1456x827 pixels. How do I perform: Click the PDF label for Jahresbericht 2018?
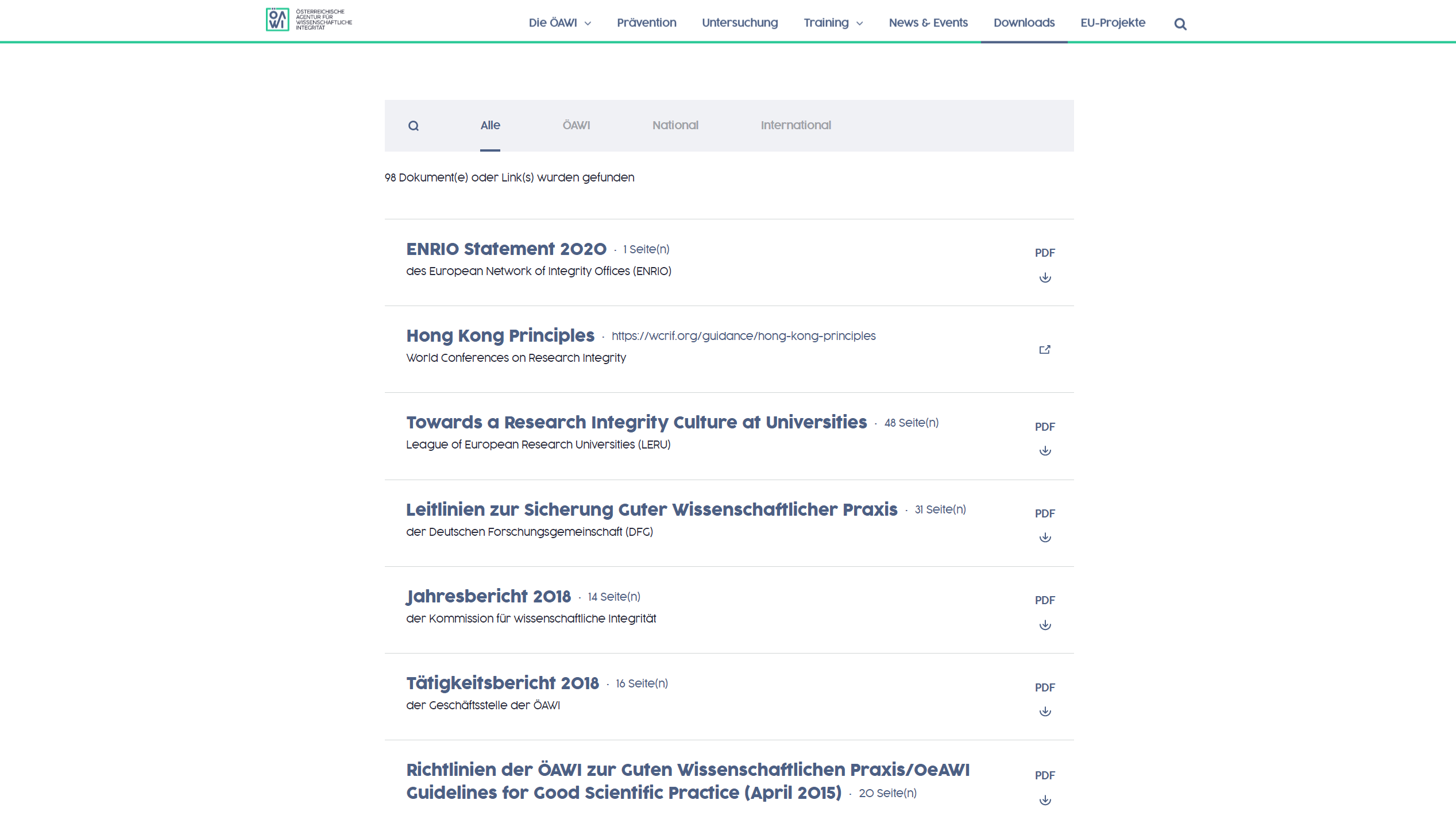click(1045, 600)
